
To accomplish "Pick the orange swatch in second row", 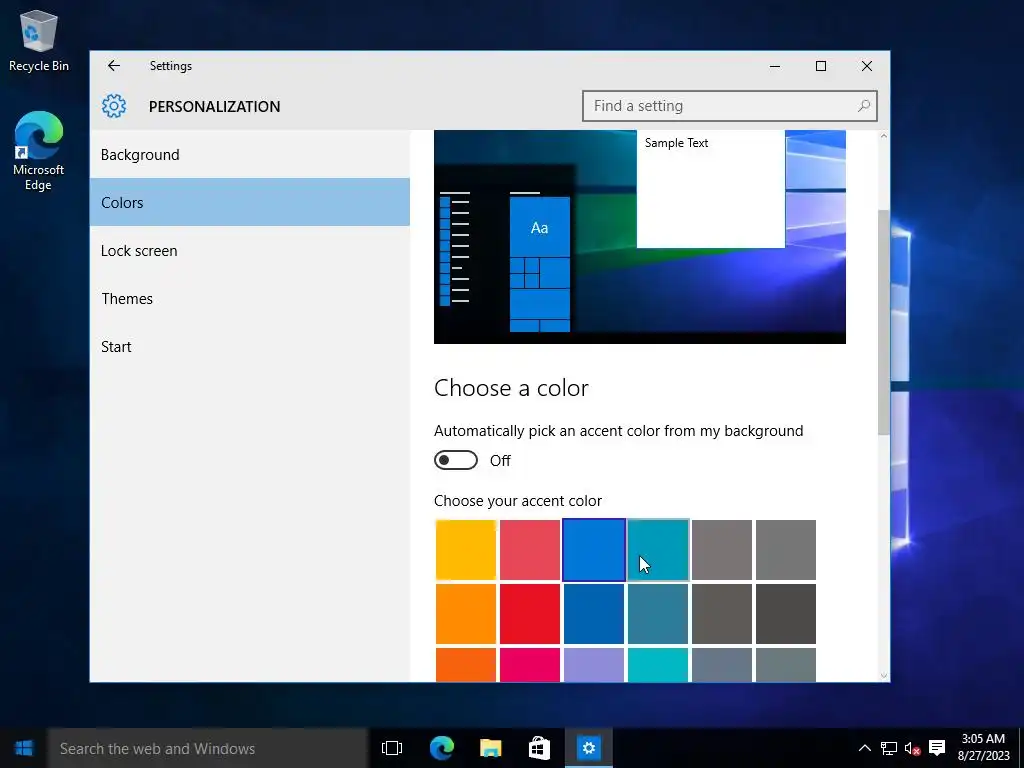I will 466,614.
